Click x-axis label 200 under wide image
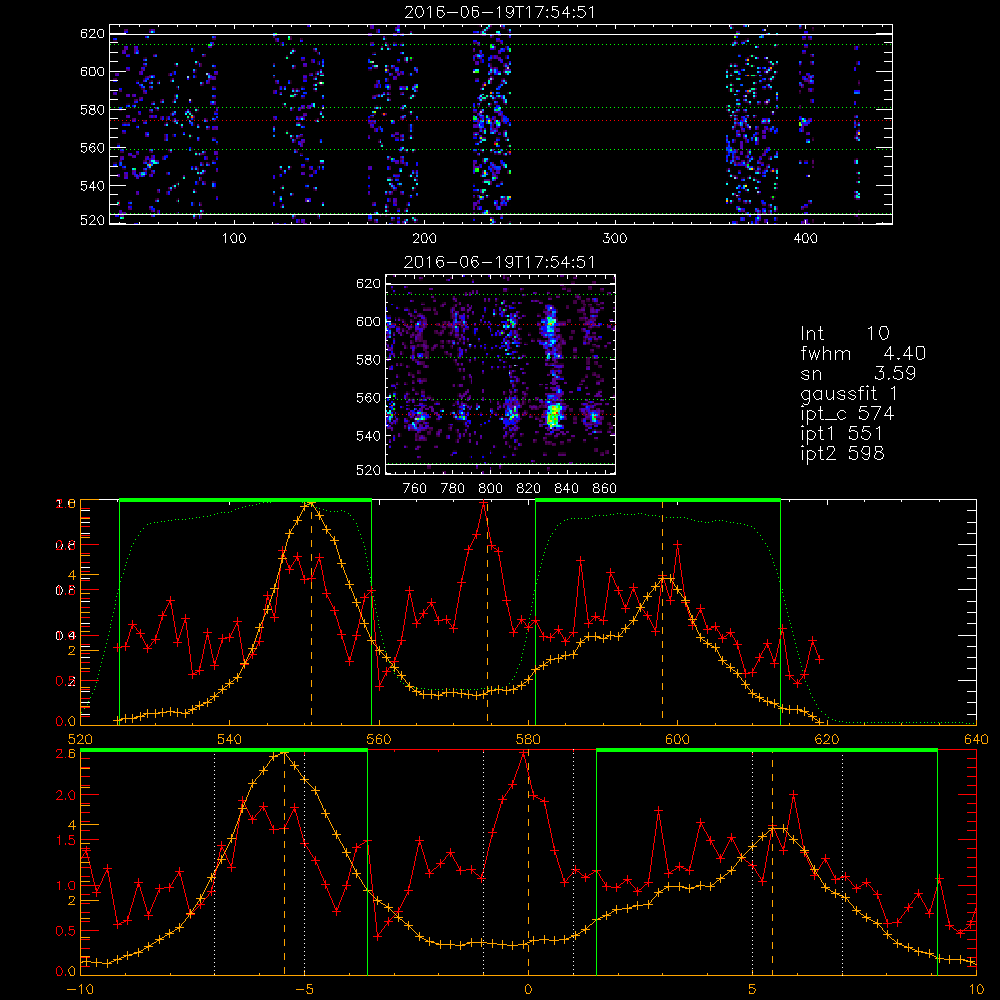 point(424,239)
